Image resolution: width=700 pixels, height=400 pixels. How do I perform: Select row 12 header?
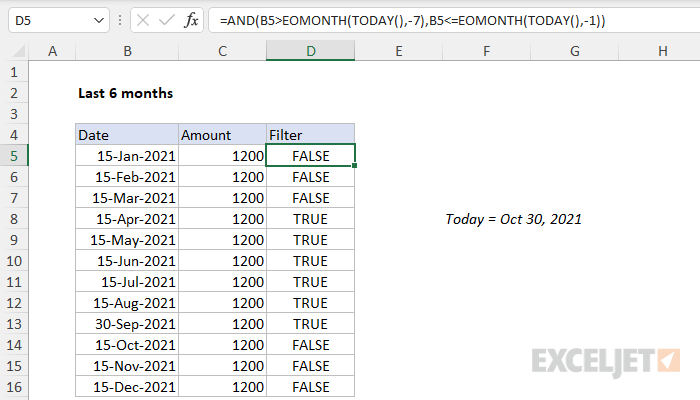(x=14, y=303)
